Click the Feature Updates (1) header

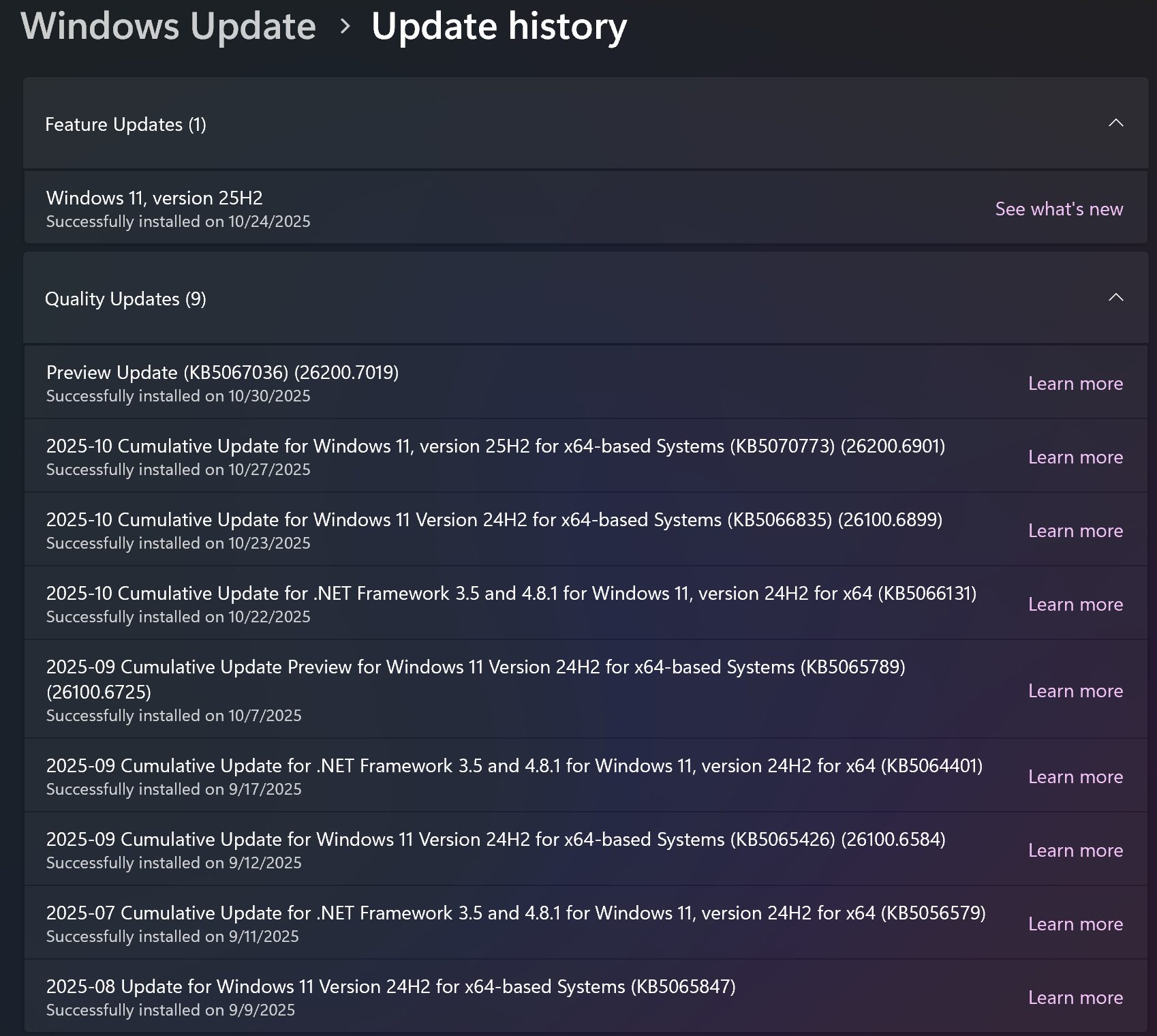coord(125,124)
